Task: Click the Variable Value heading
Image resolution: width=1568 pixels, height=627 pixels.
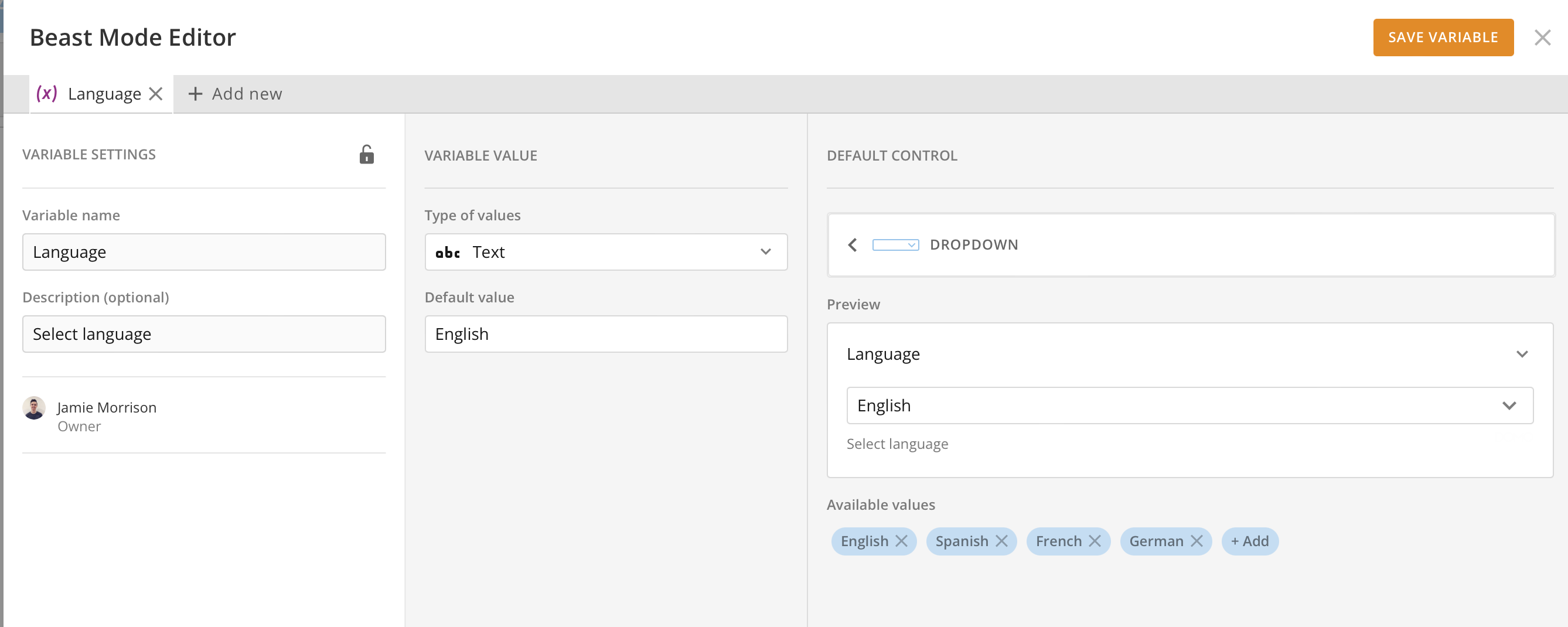Action: (480, 156)
